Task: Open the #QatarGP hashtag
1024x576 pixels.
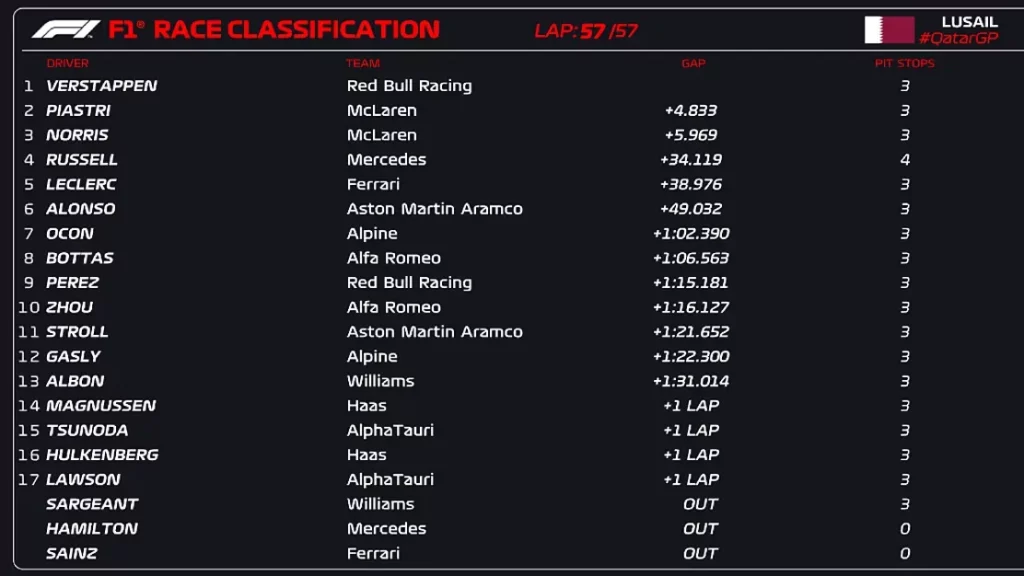Action: tap(958, 38)
